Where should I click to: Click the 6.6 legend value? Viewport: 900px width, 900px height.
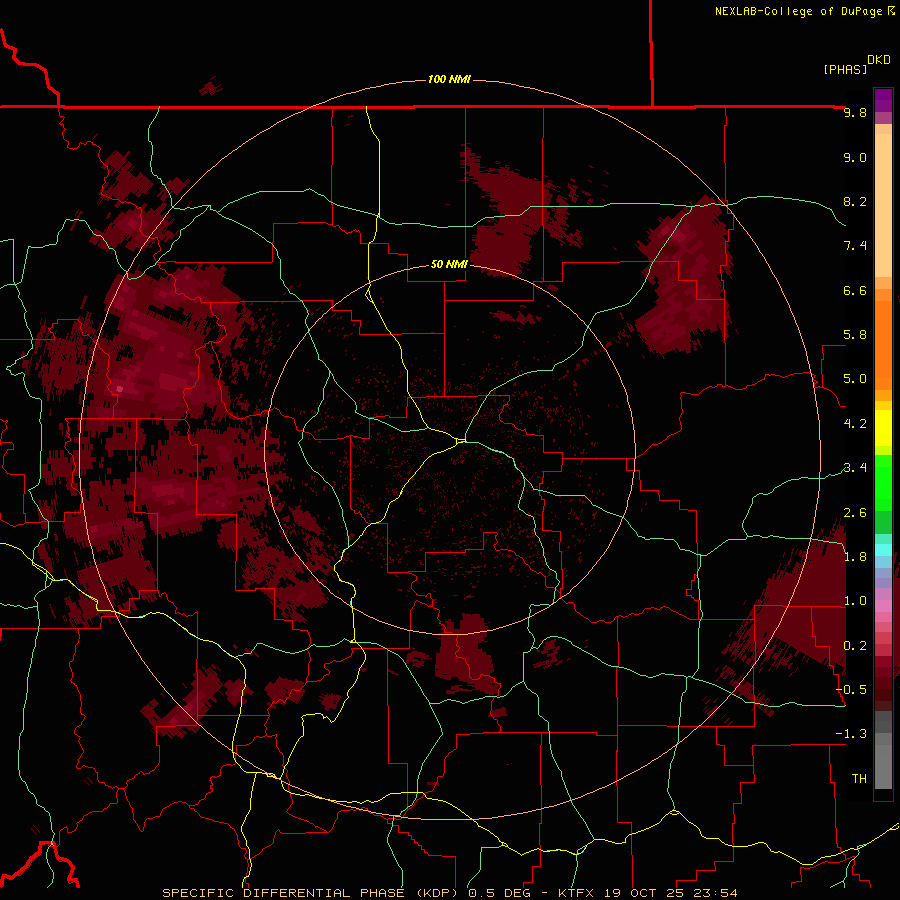coord(855,290)
